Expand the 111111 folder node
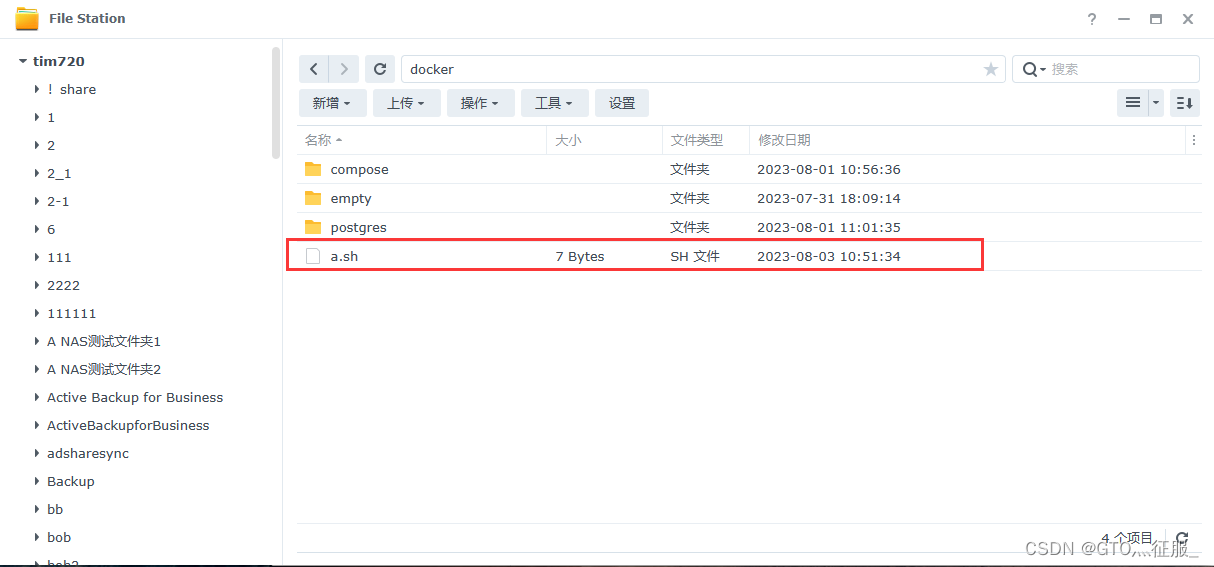 [37, 313]
